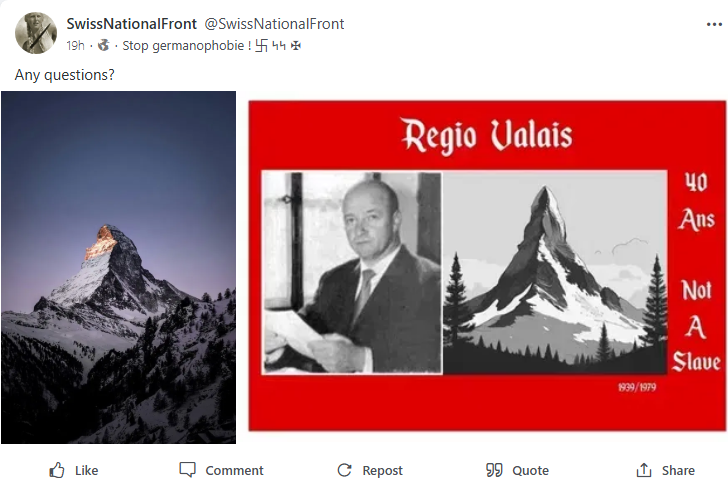Click the Share upload arrow icon
The width and height of the screenshot is (728, 487).
pyautogui.click(x=644, y=470)
